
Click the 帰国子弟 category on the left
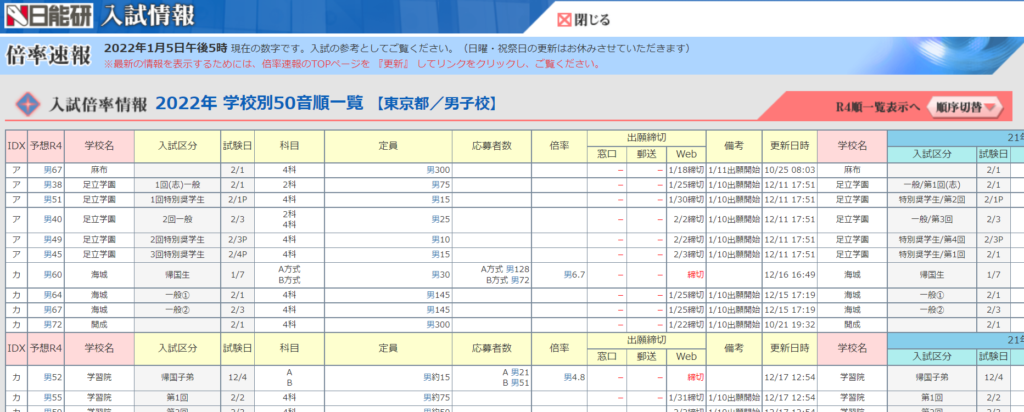178,377
